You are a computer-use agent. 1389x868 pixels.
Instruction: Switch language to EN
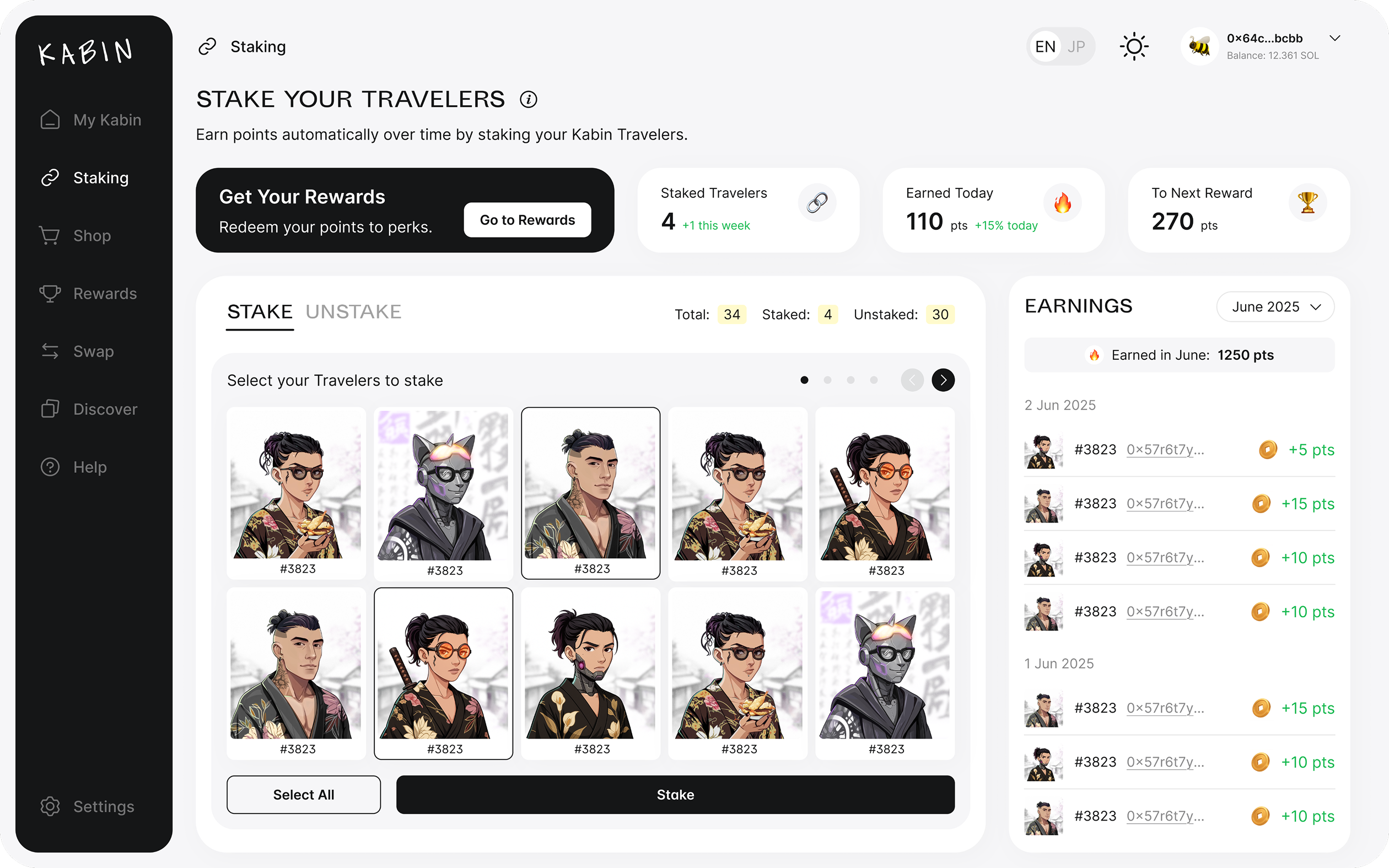(1045, 46)
